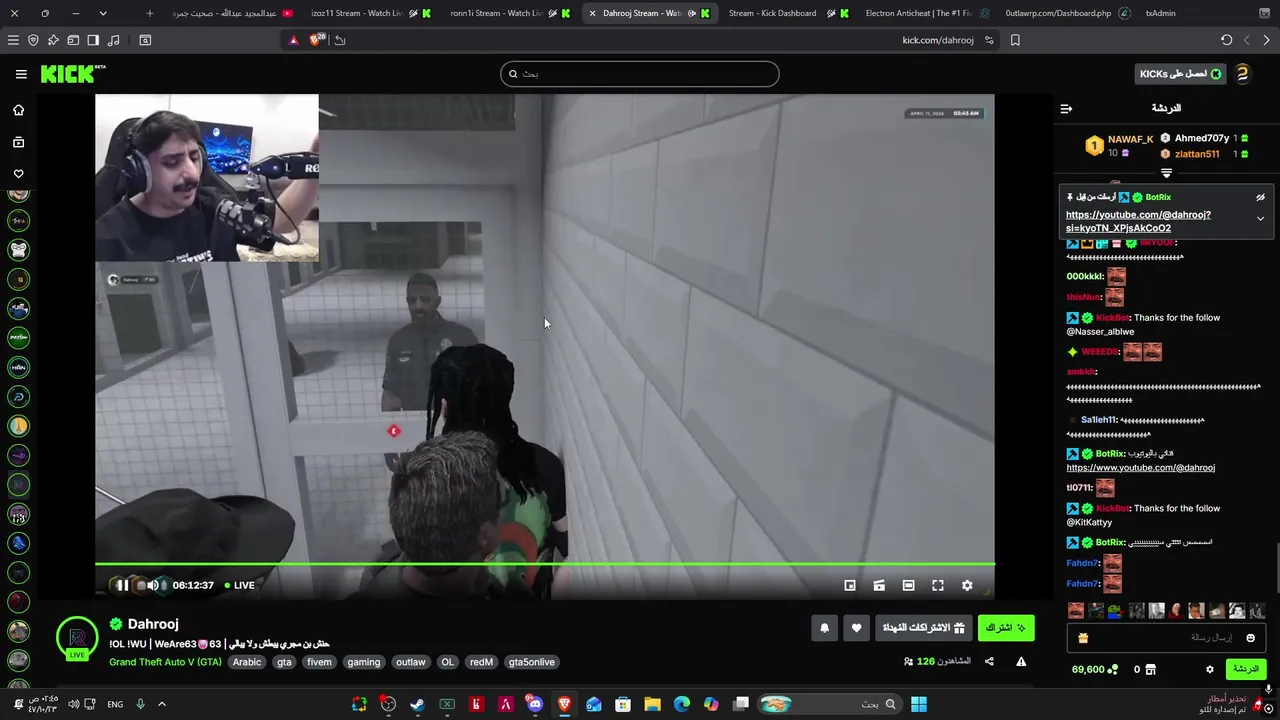Open the channel points shop icon
This screenshot has height=720, width=1280.
pos(1150,669)
